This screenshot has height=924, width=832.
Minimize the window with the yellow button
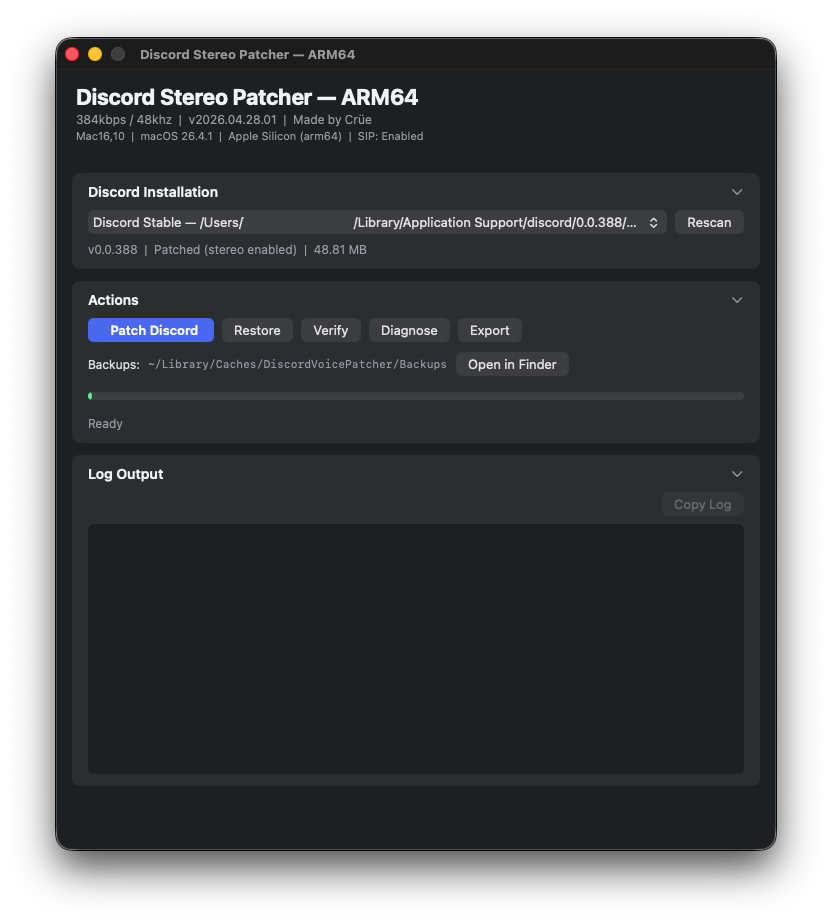click(x=95, y=54)
